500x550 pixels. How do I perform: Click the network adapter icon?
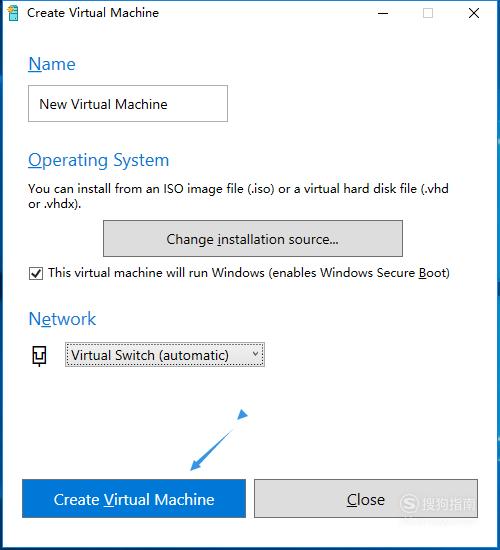39,356
